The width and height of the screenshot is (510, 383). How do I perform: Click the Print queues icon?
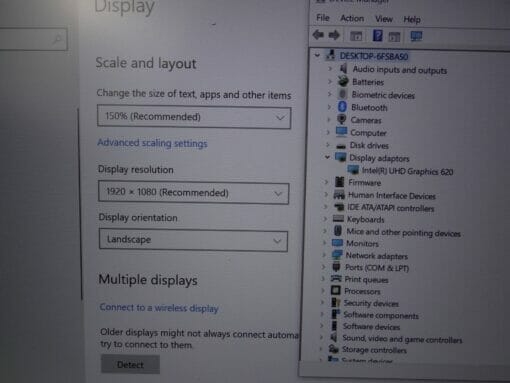(x=336, y=278)
